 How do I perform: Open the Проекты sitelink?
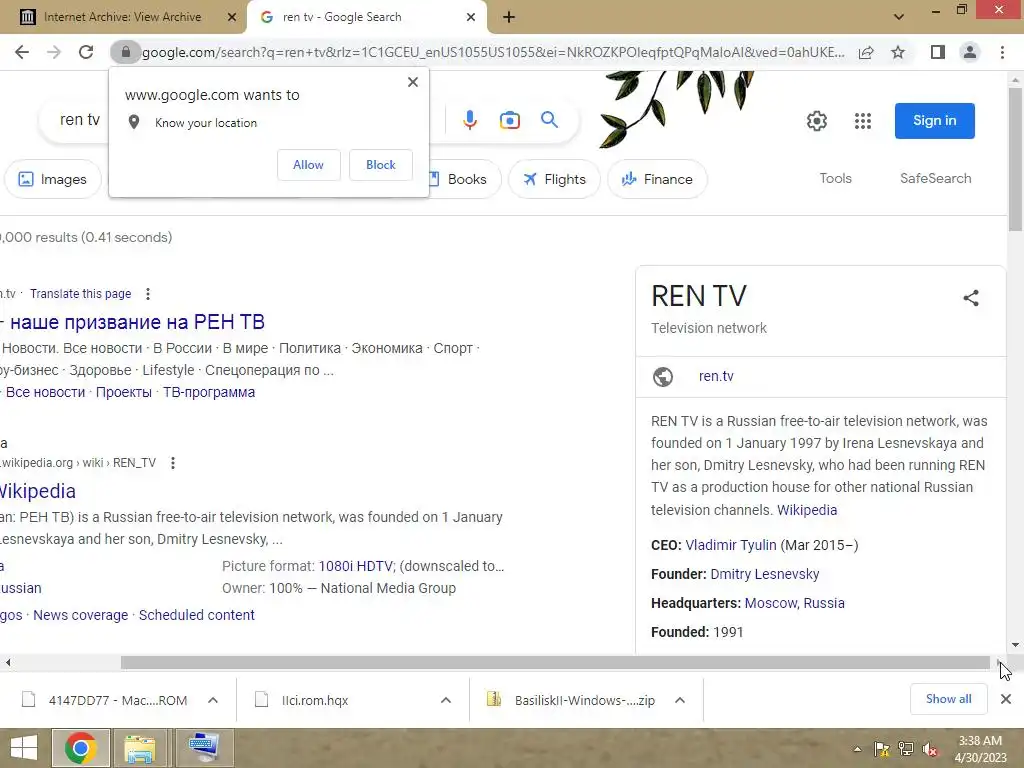pos(124,392)
